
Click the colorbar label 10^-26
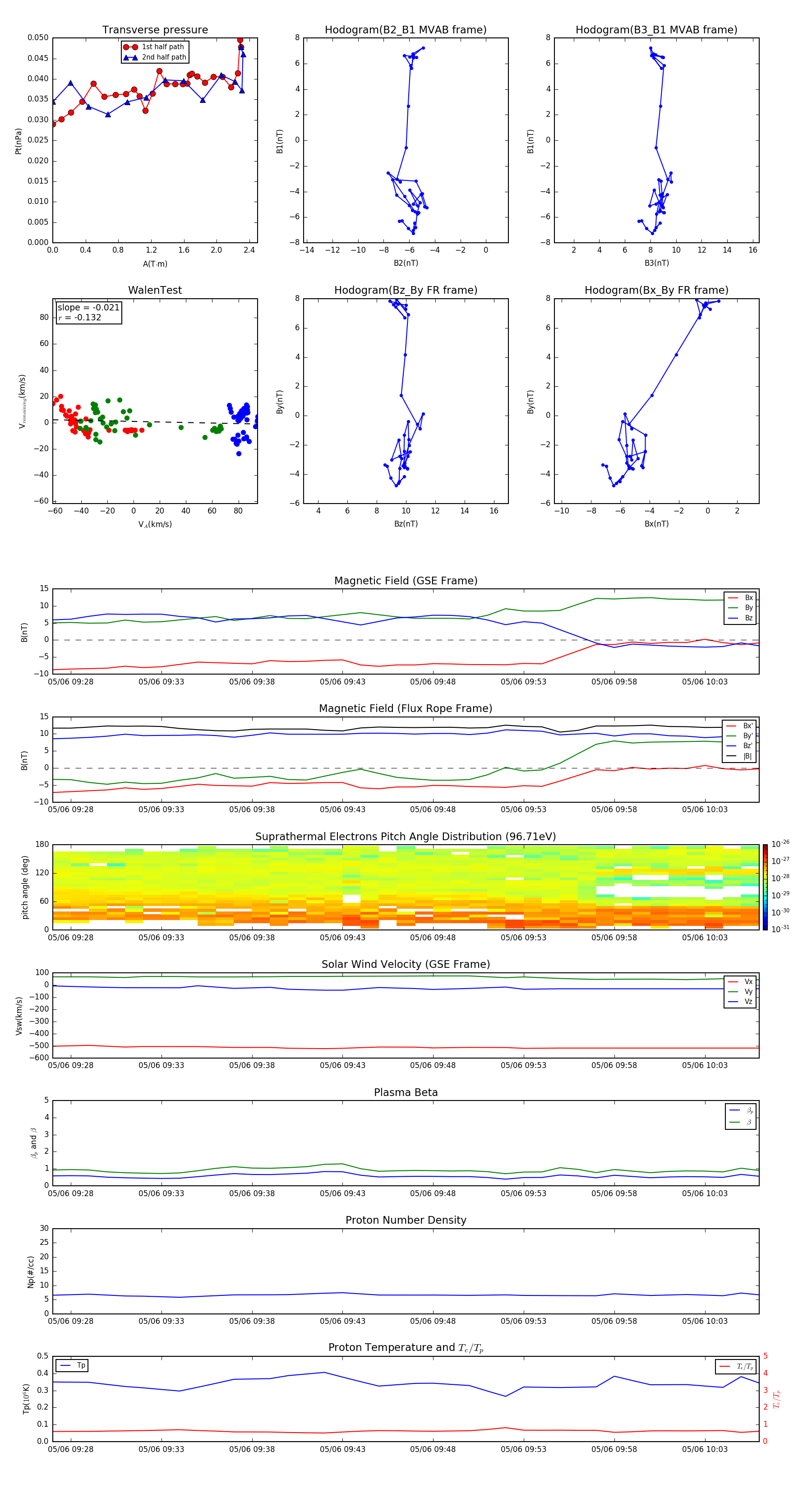click(x=780, y=844)
